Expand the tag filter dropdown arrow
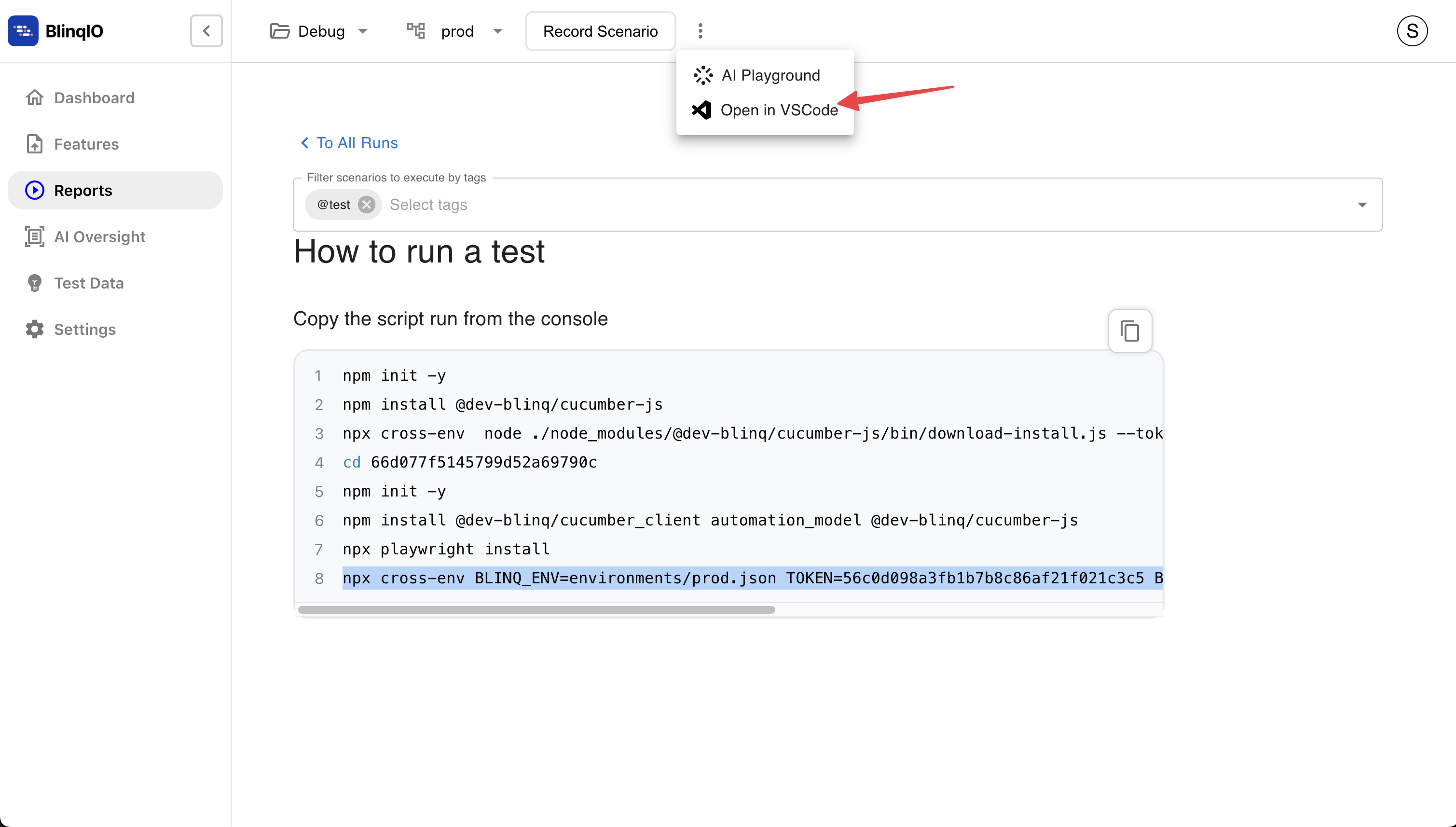The height and width of the screenshot is (827, 1456). [x=1362, y=205]
